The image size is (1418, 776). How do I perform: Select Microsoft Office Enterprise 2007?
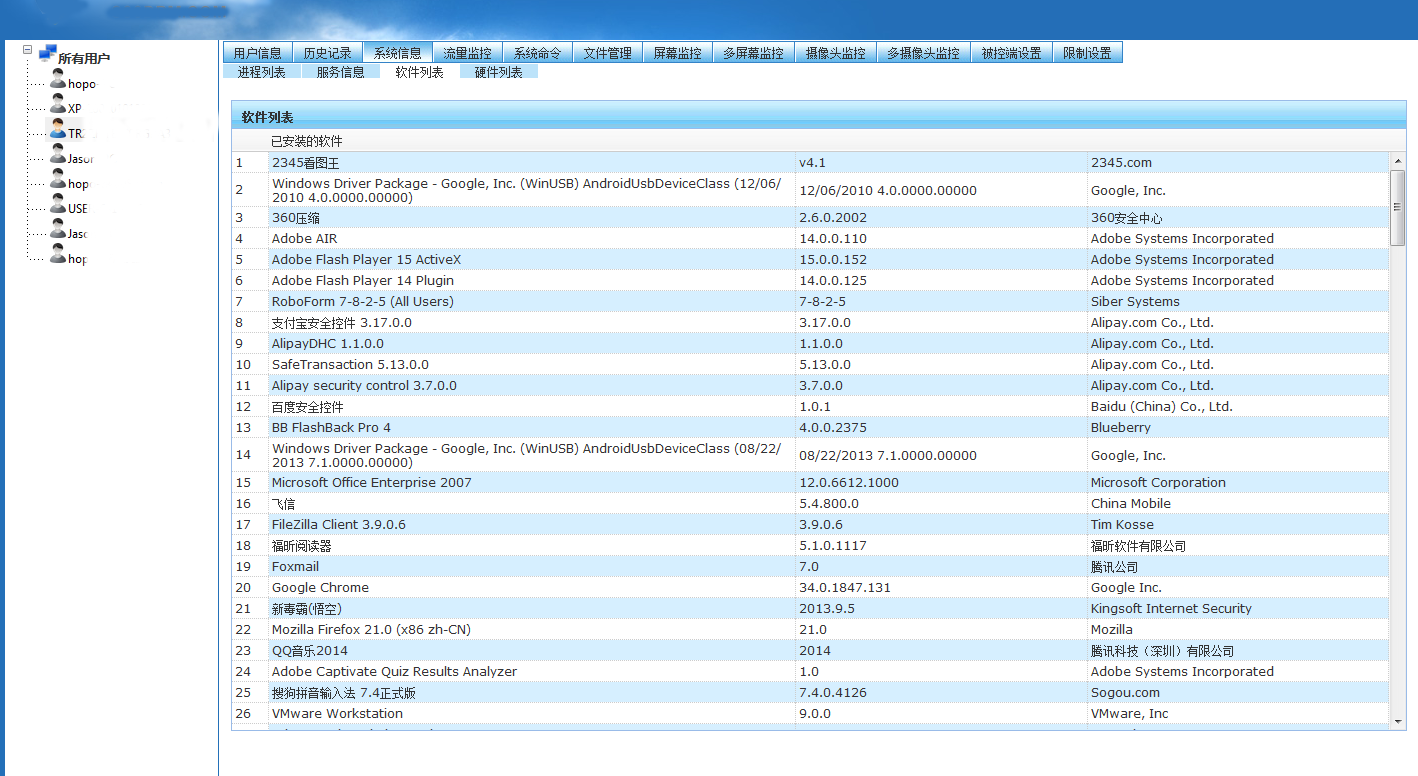[811, 482]
